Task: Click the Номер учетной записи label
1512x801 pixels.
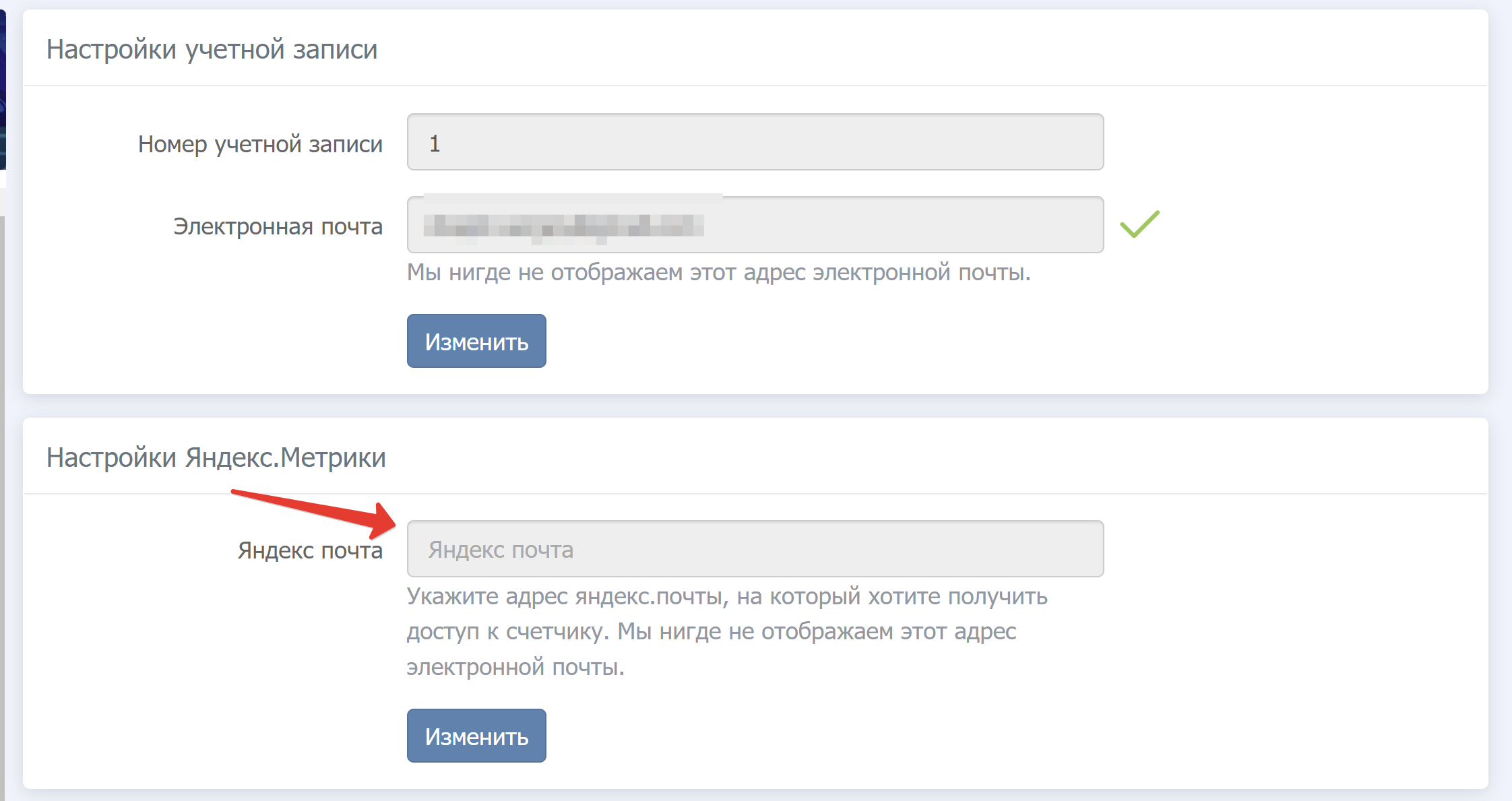Action: point(260,144)
